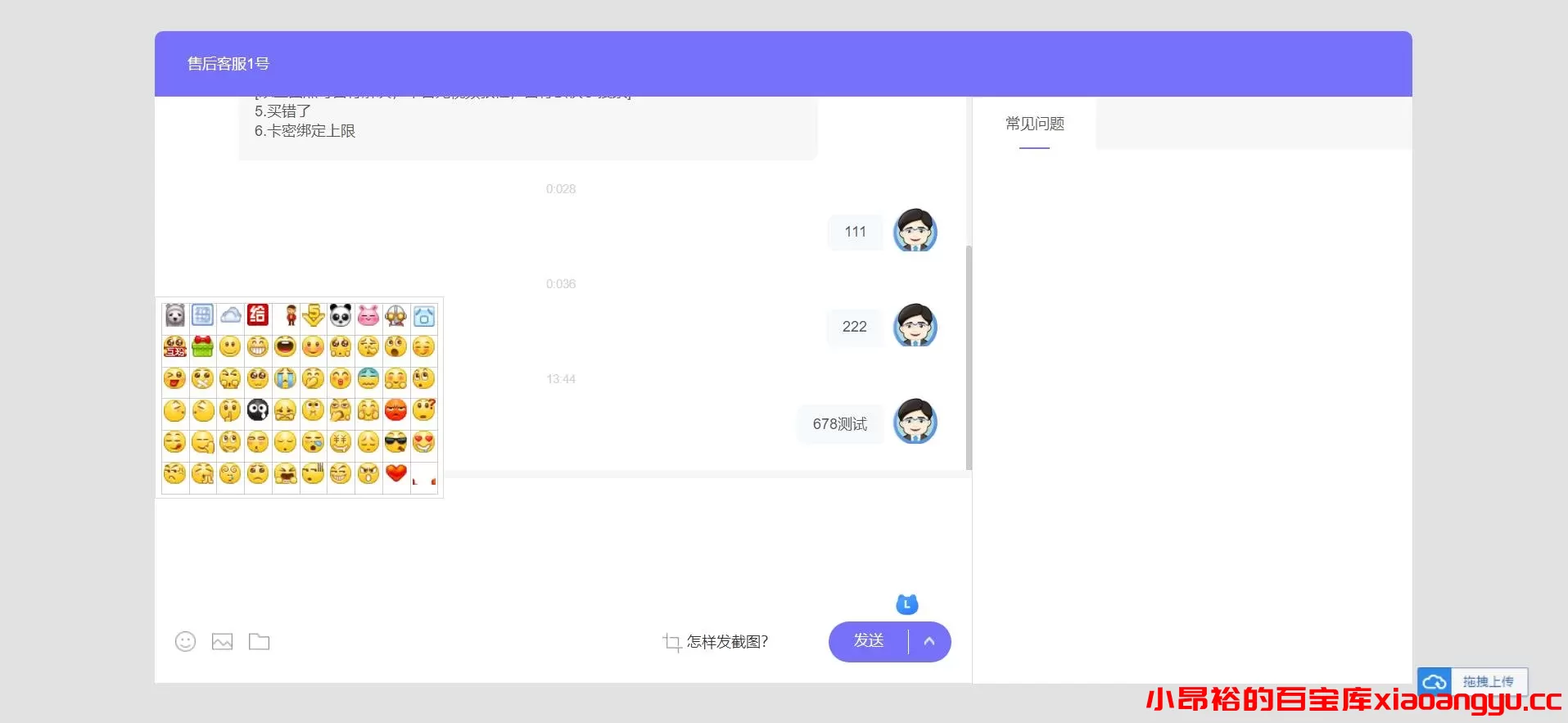Insert the sunglasses emoji
1568x723 pixels.
click(395, 442)
